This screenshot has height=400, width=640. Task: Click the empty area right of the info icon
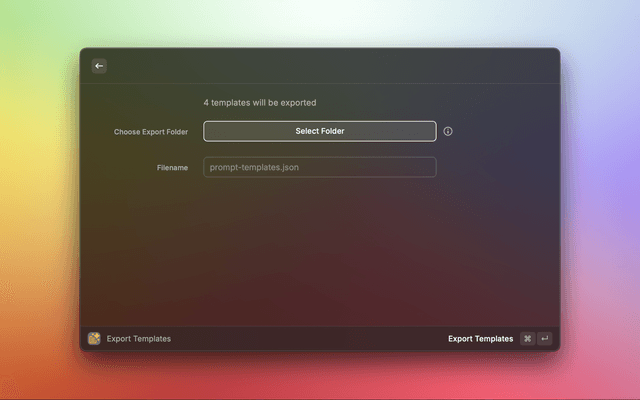500,131
